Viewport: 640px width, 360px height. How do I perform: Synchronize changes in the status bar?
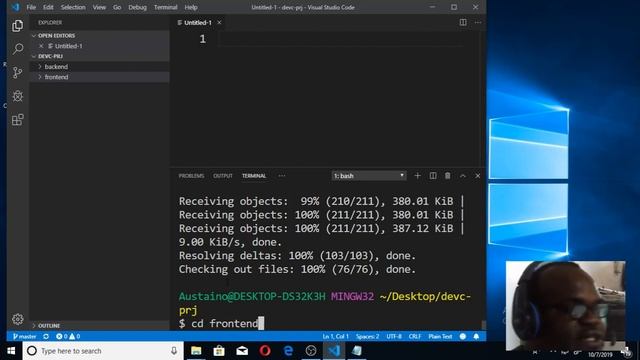[x=46, y=336]
